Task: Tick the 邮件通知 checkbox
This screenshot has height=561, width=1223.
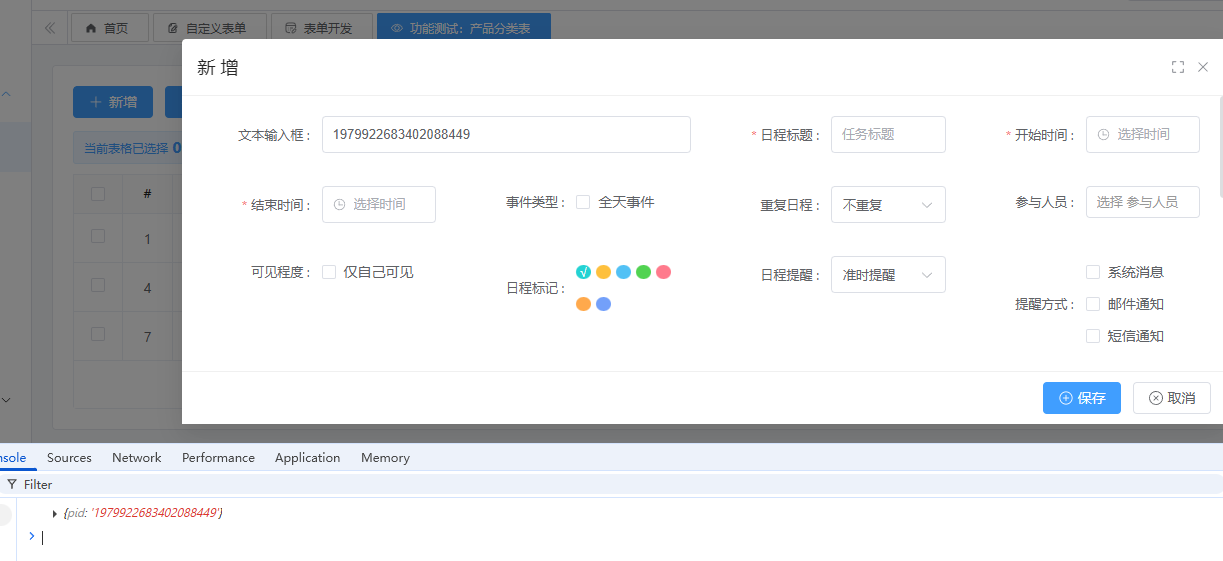Action: click(1093, 304)
